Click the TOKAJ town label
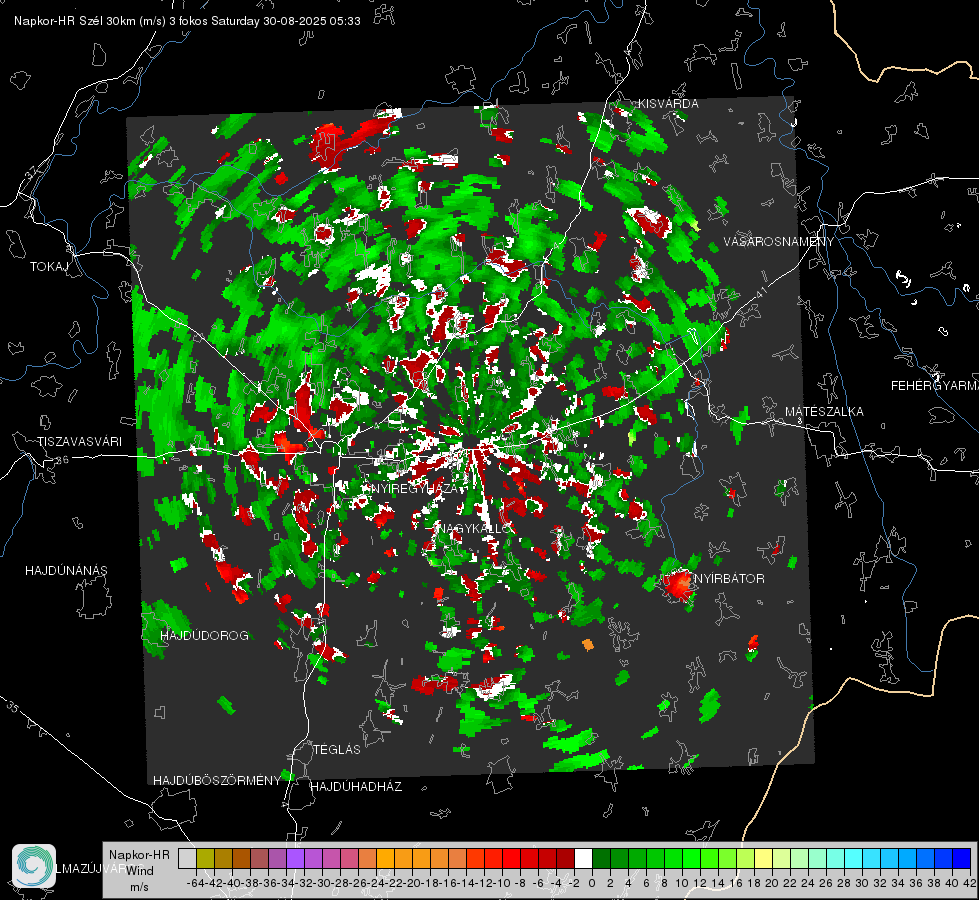The image size is (979, 900). point(49,267)
